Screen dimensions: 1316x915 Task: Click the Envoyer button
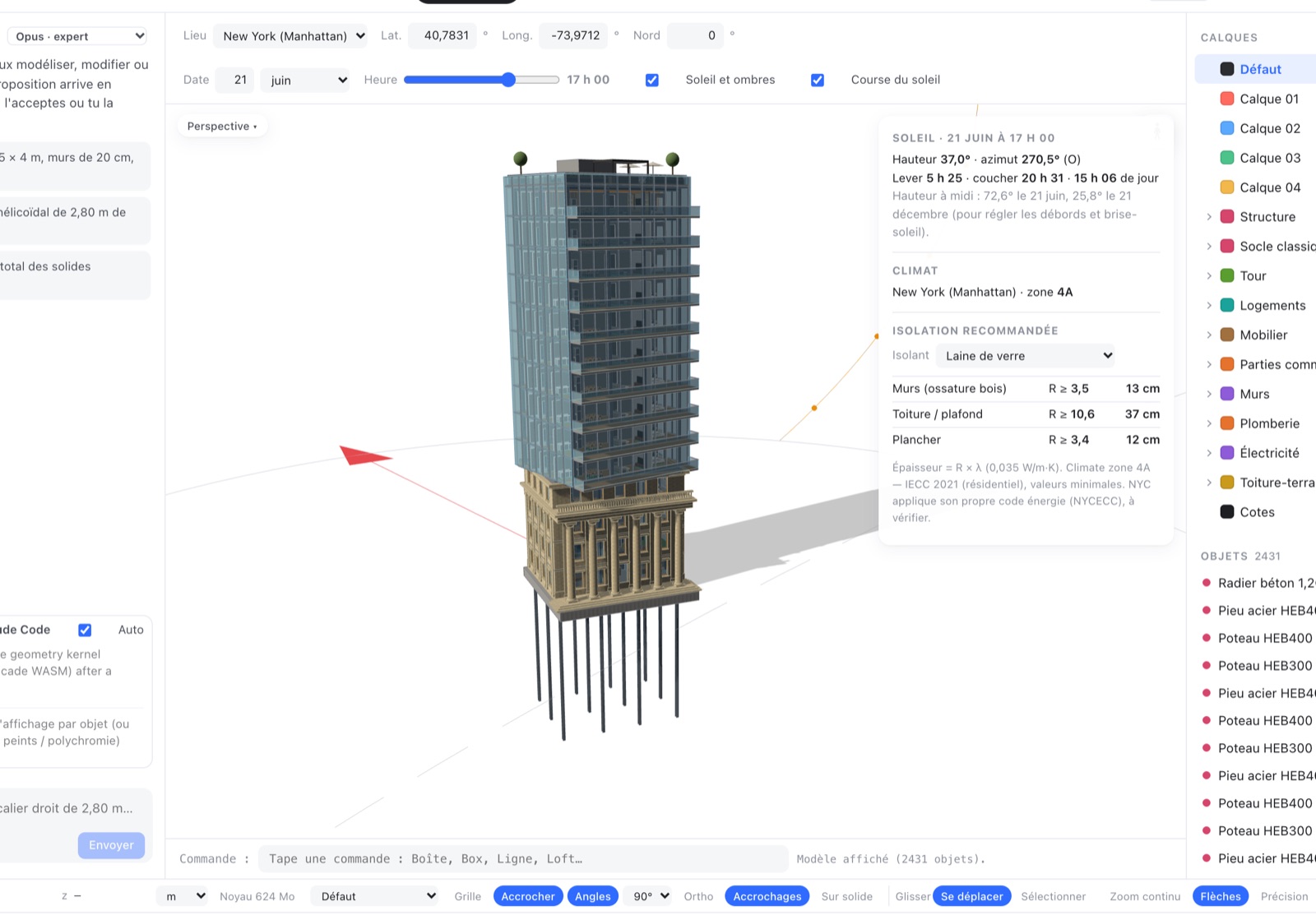tap(111, 845)
